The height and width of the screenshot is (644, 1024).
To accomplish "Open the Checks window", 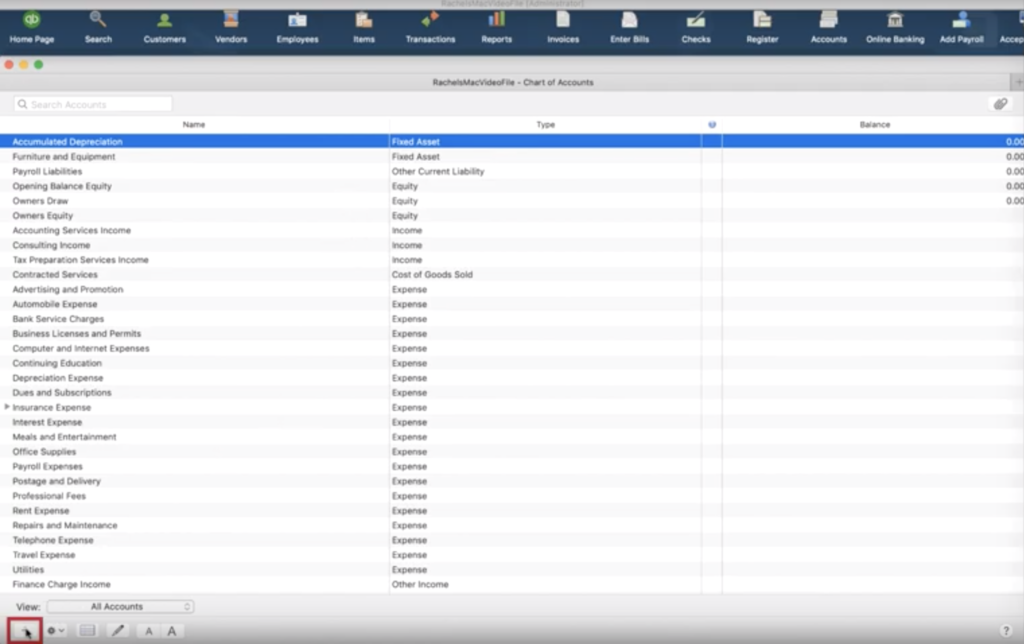I will [696, 27].
